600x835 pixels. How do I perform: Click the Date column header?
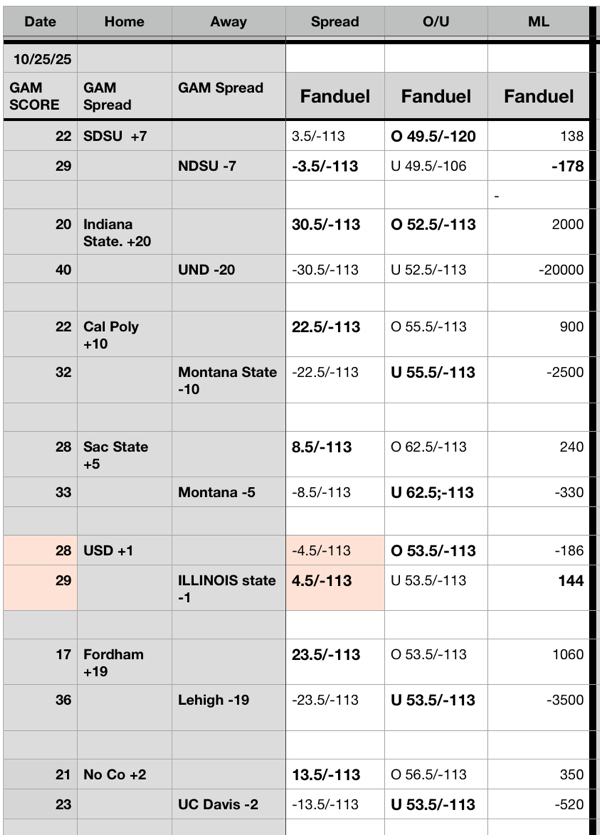pyautogui.click(x=40, y=21)
